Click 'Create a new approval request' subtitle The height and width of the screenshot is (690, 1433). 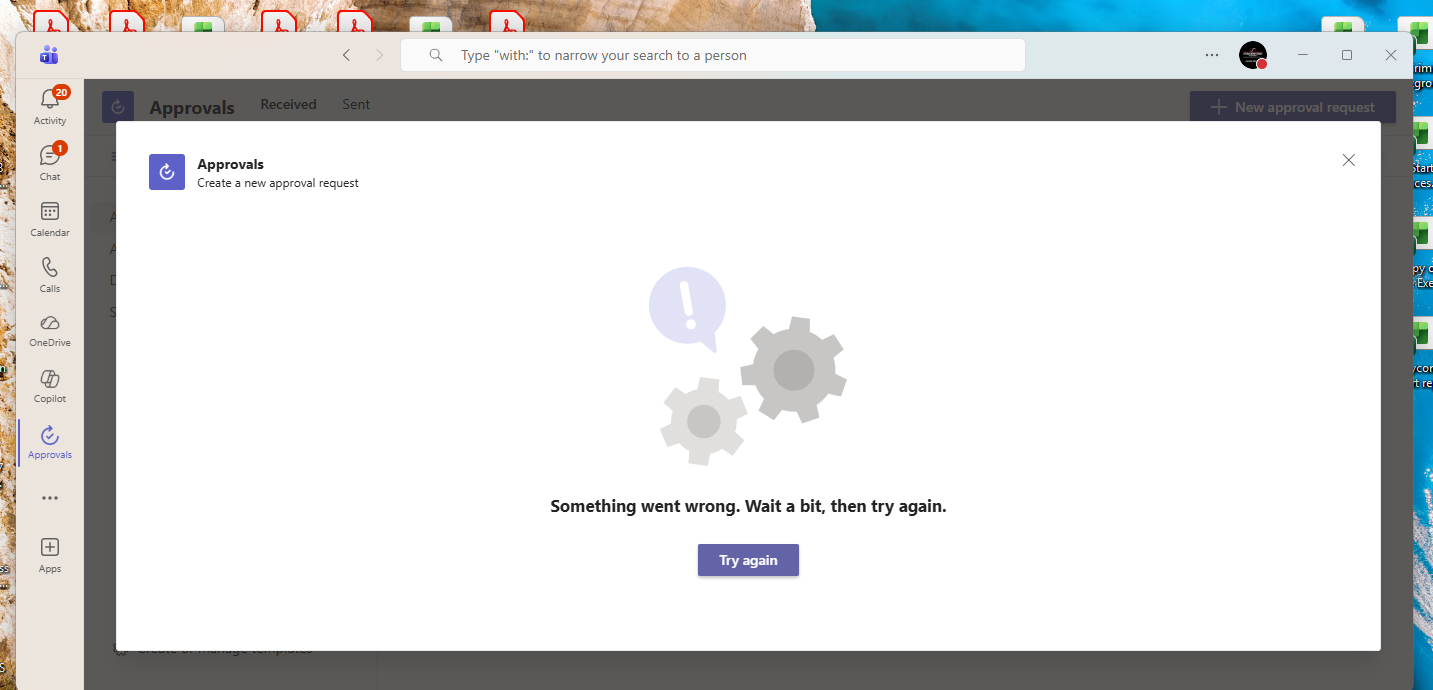pos(278,183)
